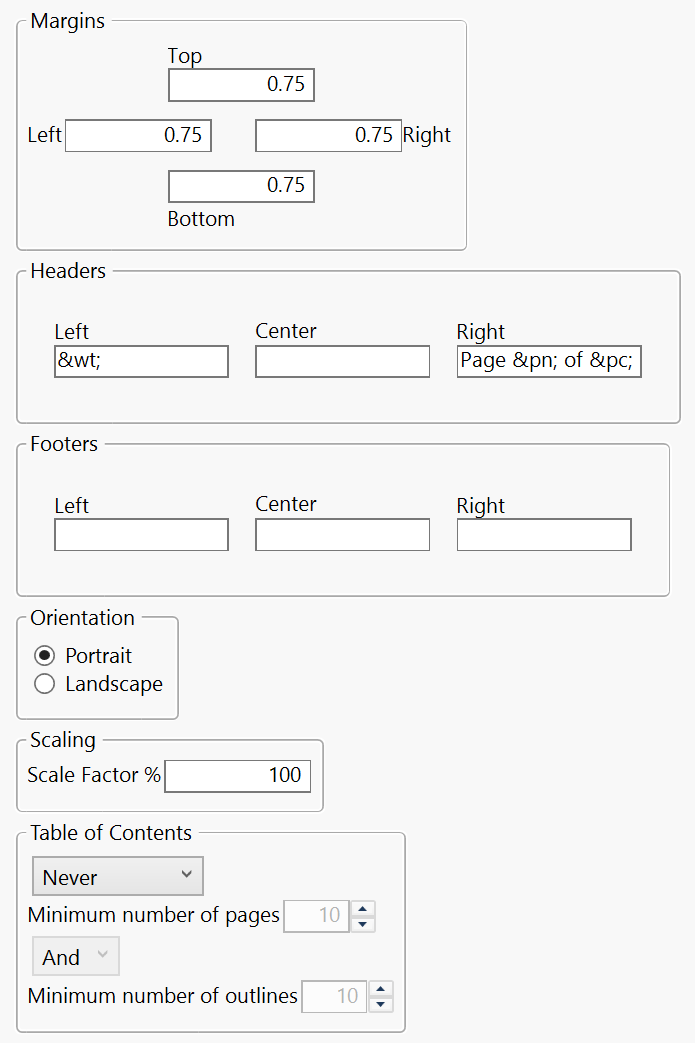
Task: Click the down arrow on Minimum number of outlines
Action: tap(380, 1003)
